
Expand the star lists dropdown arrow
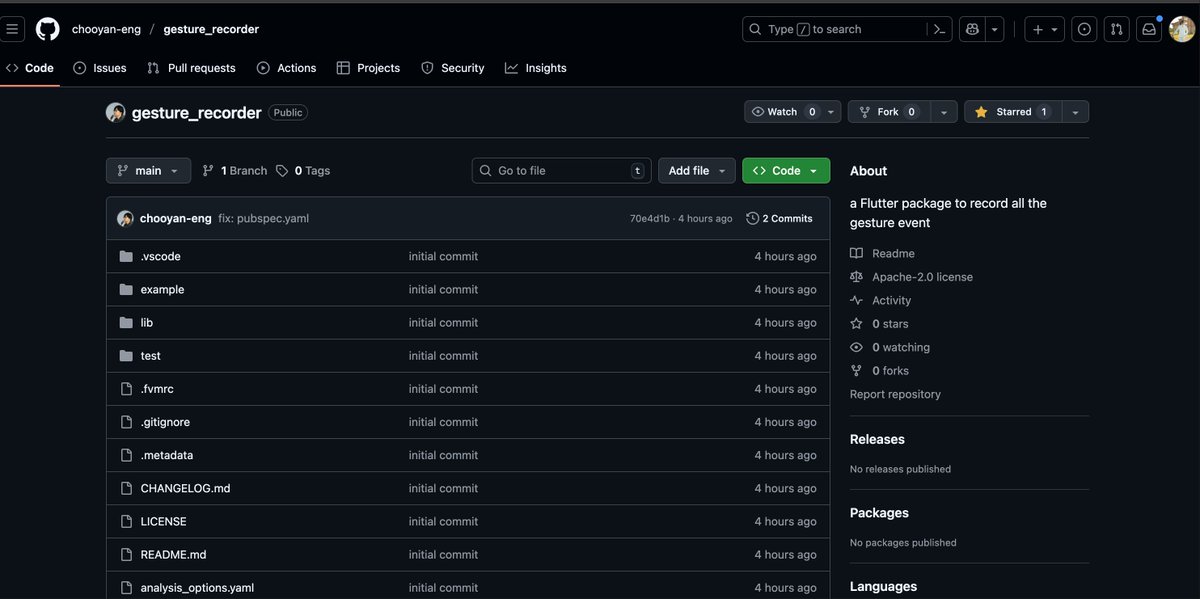[1075, 112]
